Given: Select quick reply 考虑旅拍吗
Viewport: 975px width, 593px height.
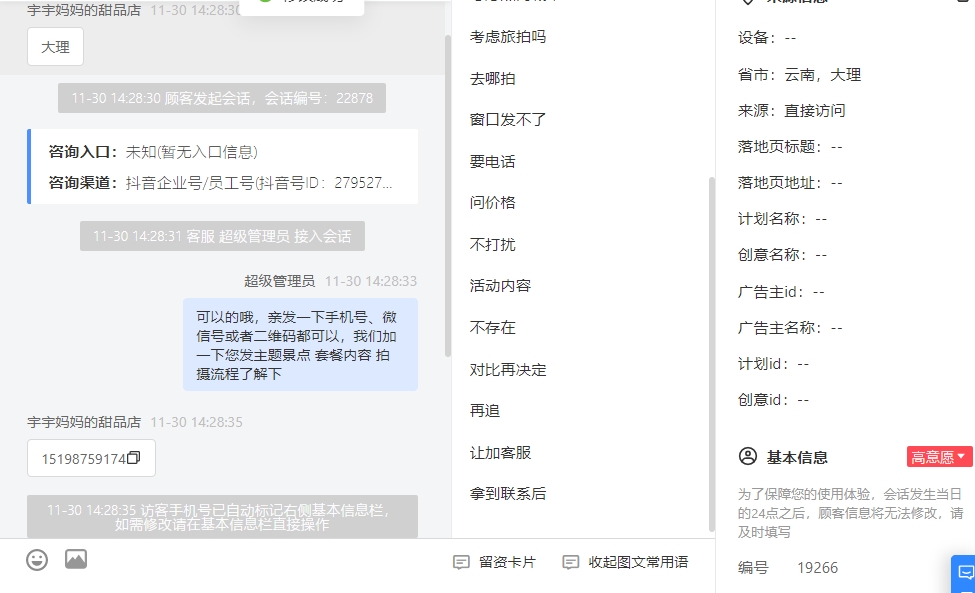Looking at the screenshot, I should pos(508,37).
